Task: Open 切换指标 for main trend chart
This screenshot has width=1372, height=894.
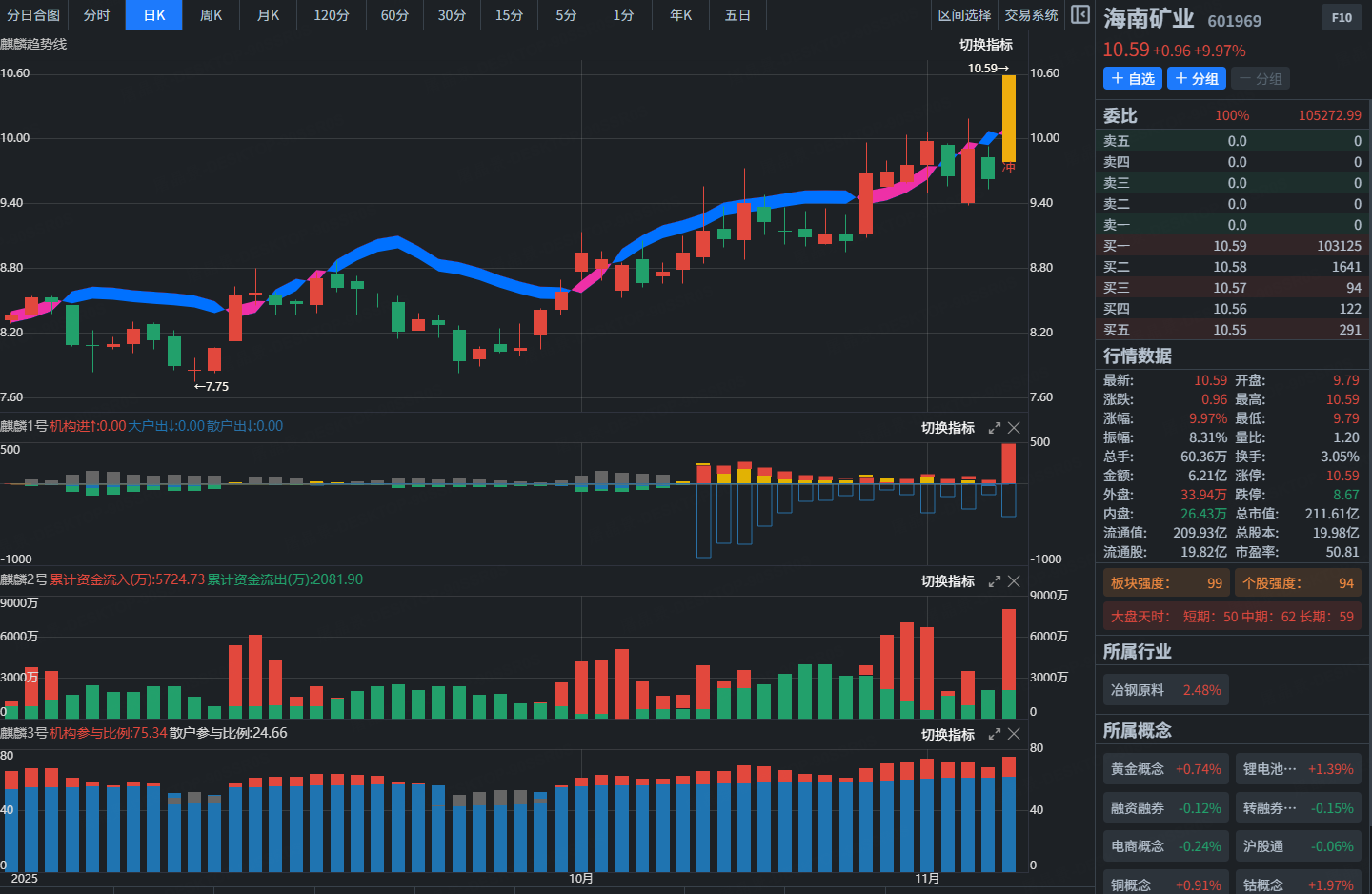Action: click(985, 45)
